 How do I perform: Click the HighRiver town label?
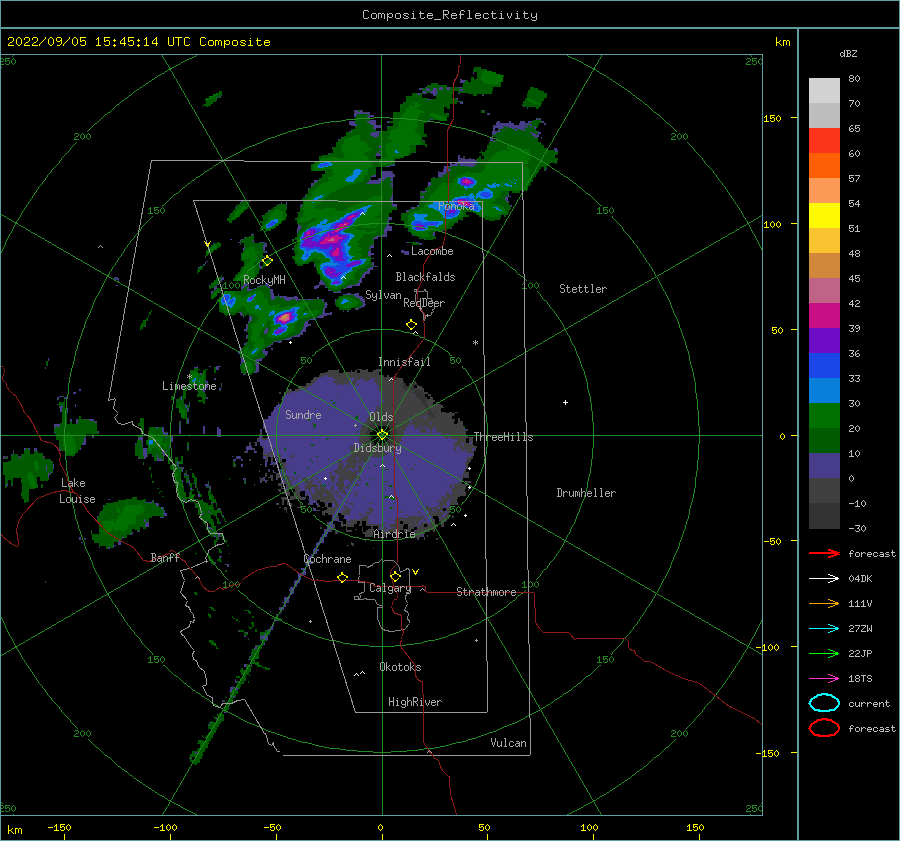point(415,702)
